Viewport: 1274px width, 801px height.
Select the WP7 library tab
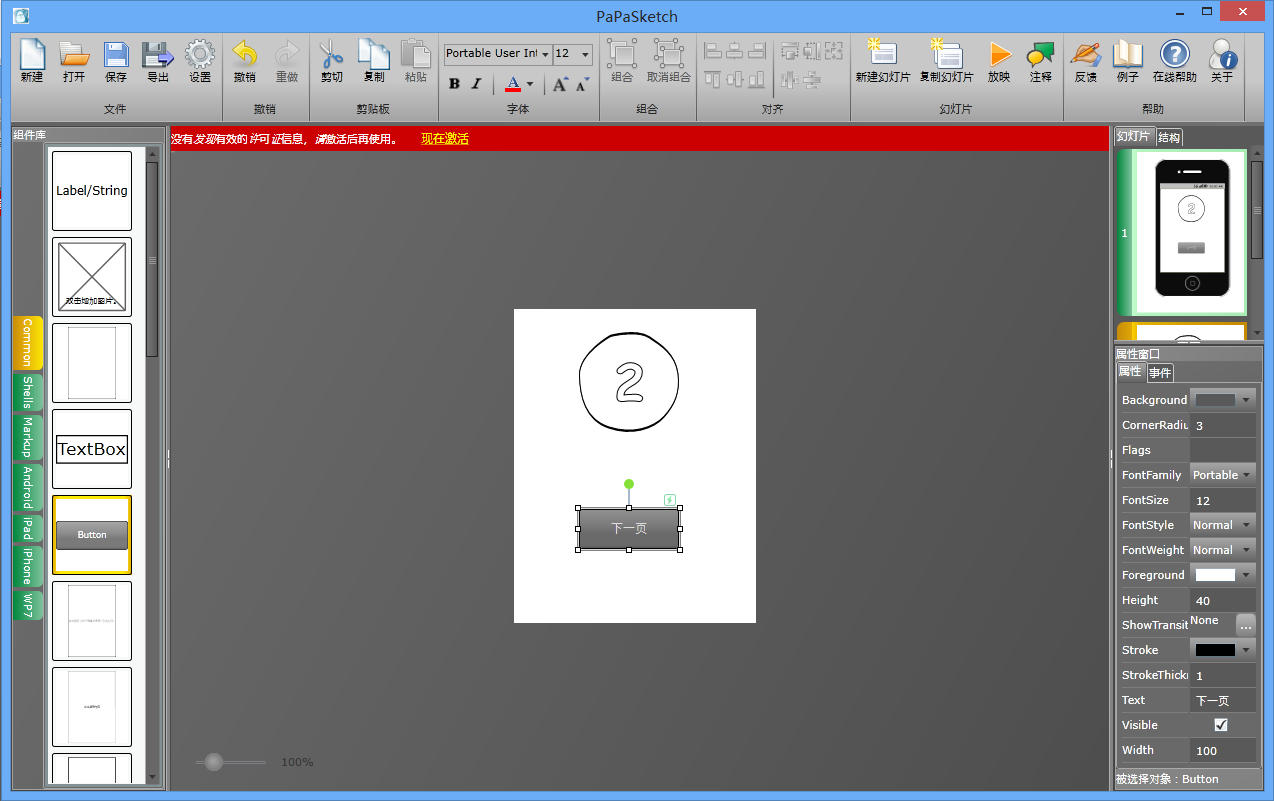tap(28, 605)
